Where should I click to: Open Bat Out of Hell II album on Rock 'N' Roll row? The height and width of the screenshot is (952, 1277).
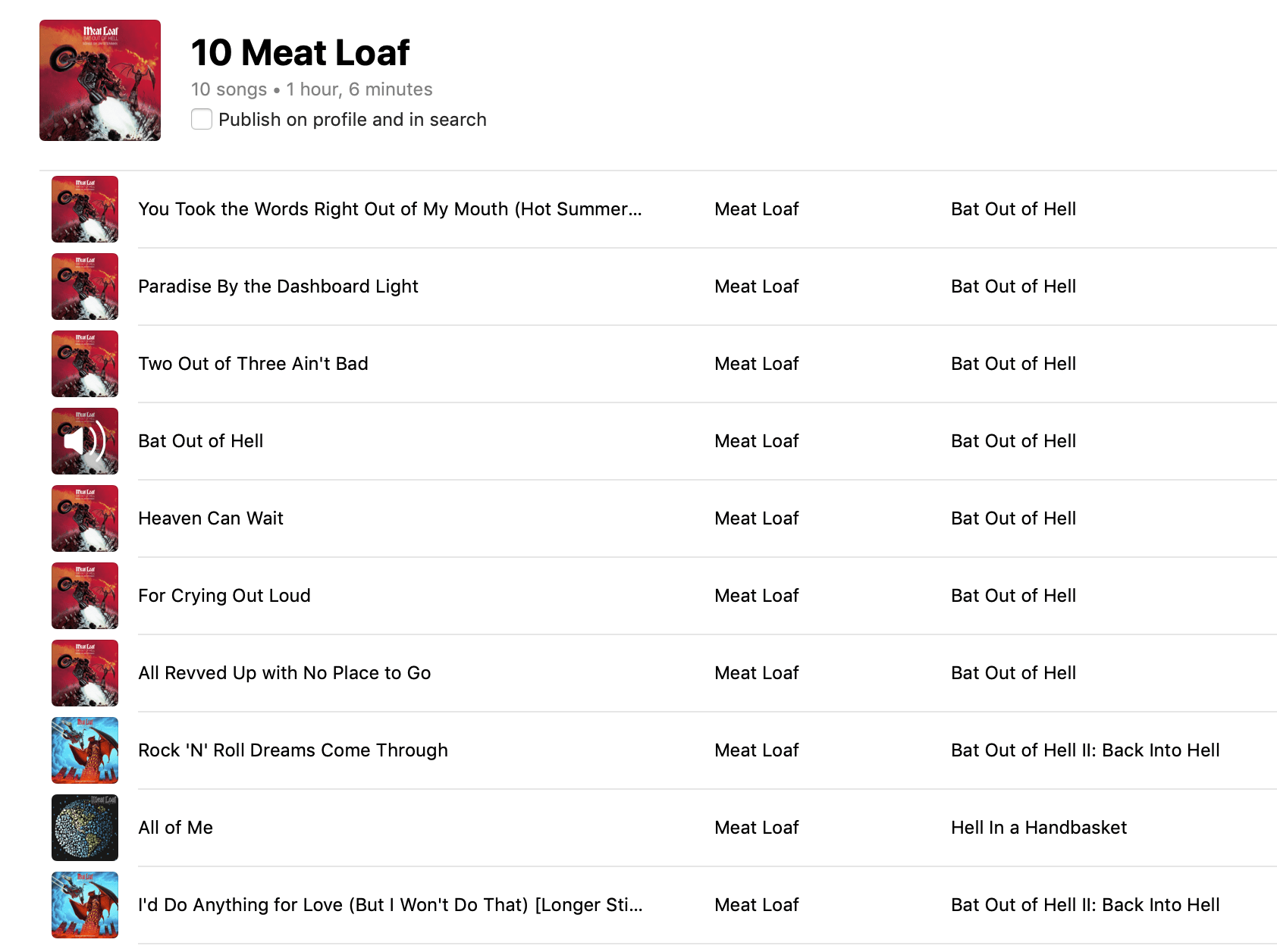pyautogui.click(x=1085, y=750)
